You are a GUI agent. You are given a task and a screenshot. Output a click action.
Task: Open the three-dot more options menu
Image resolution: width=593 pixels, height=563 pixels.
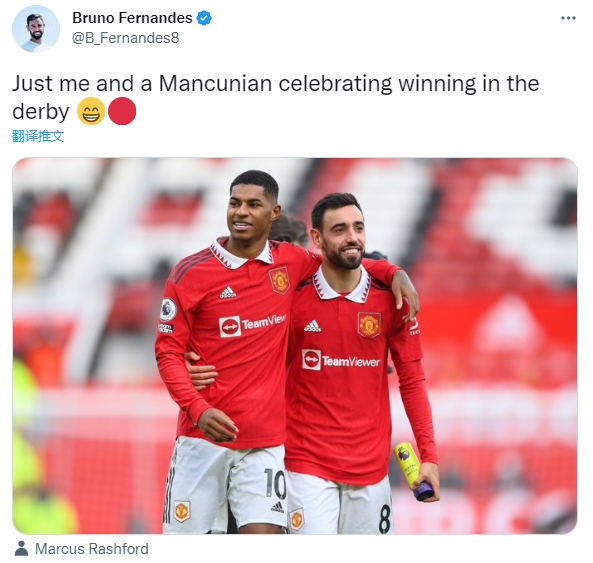coord(568,18)
